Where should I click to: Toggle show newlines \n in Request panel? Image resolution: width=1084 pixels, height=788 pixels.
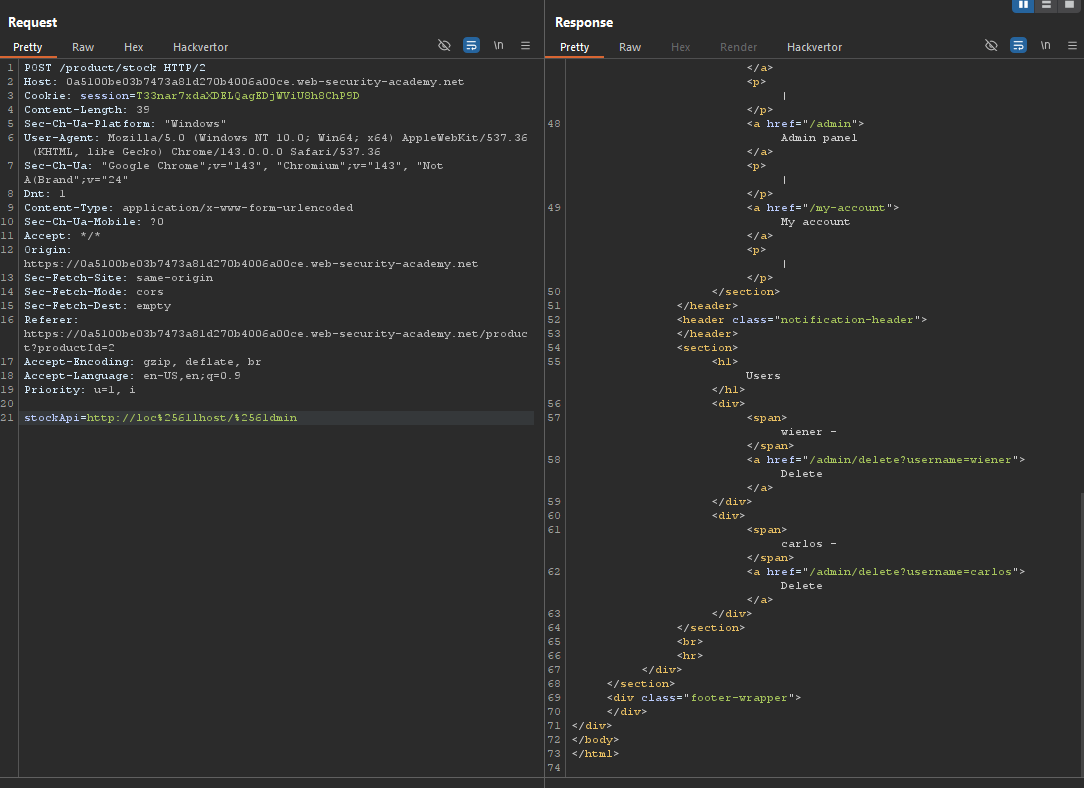pyautogui.click(x=498, y=46)
